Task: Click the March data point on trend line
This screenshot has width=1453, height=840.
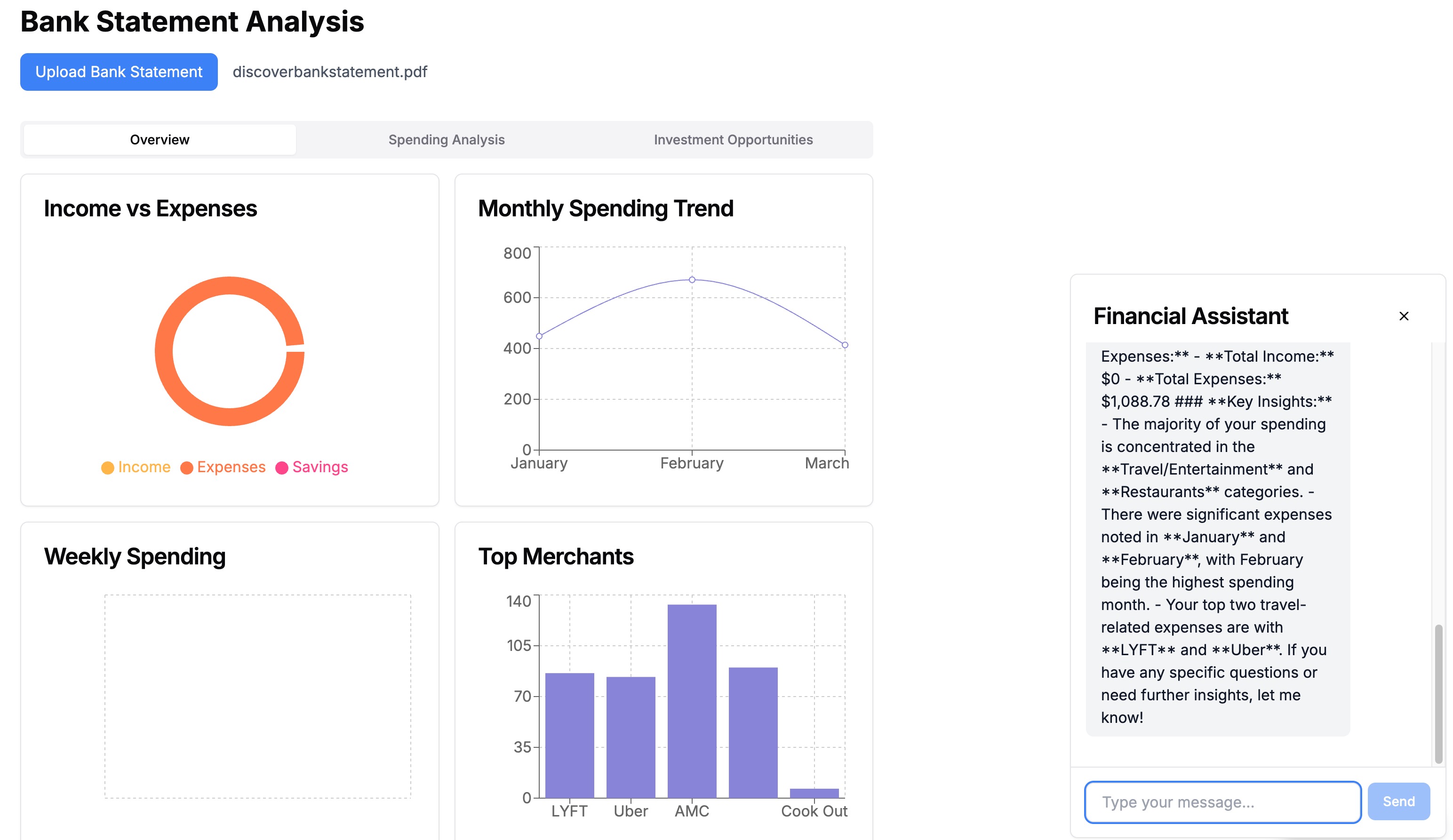Action: 845,345
